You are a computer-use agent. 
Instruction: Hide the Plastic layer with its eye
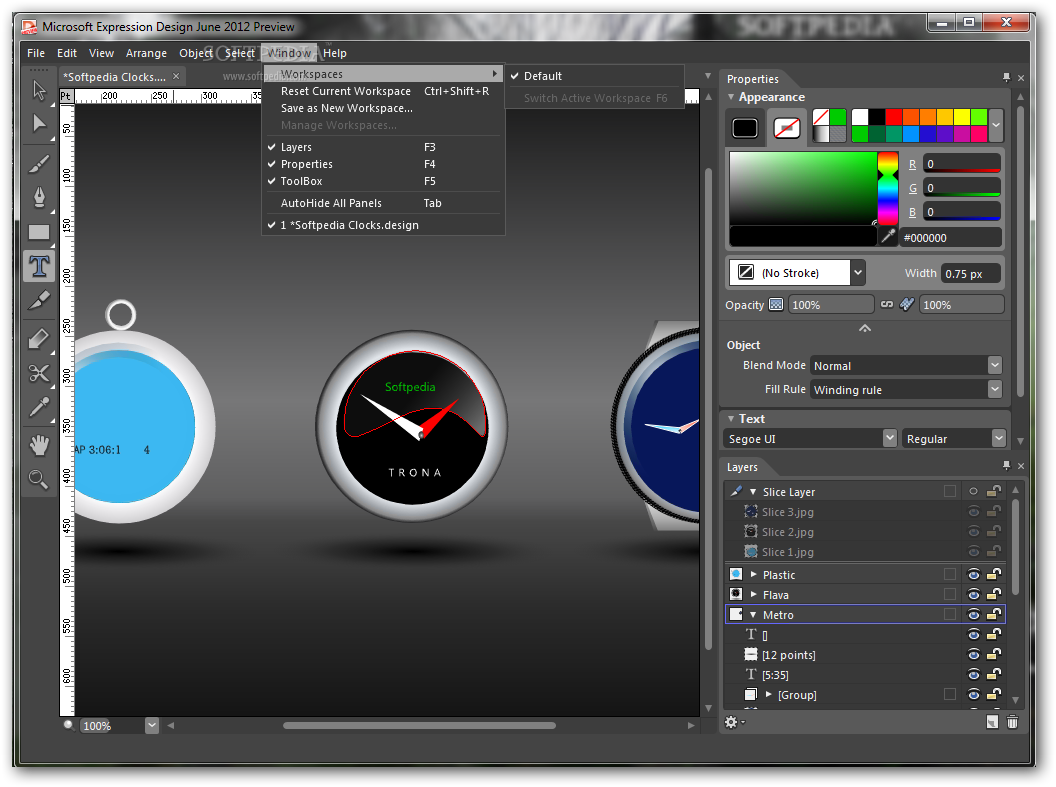point(974,574)
